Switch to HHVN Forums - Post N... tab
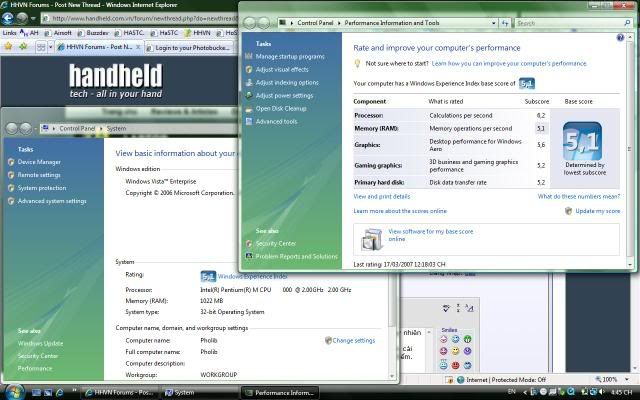This screenshot has width=640, height=400. pyautogui.click(x=99, y=47)
